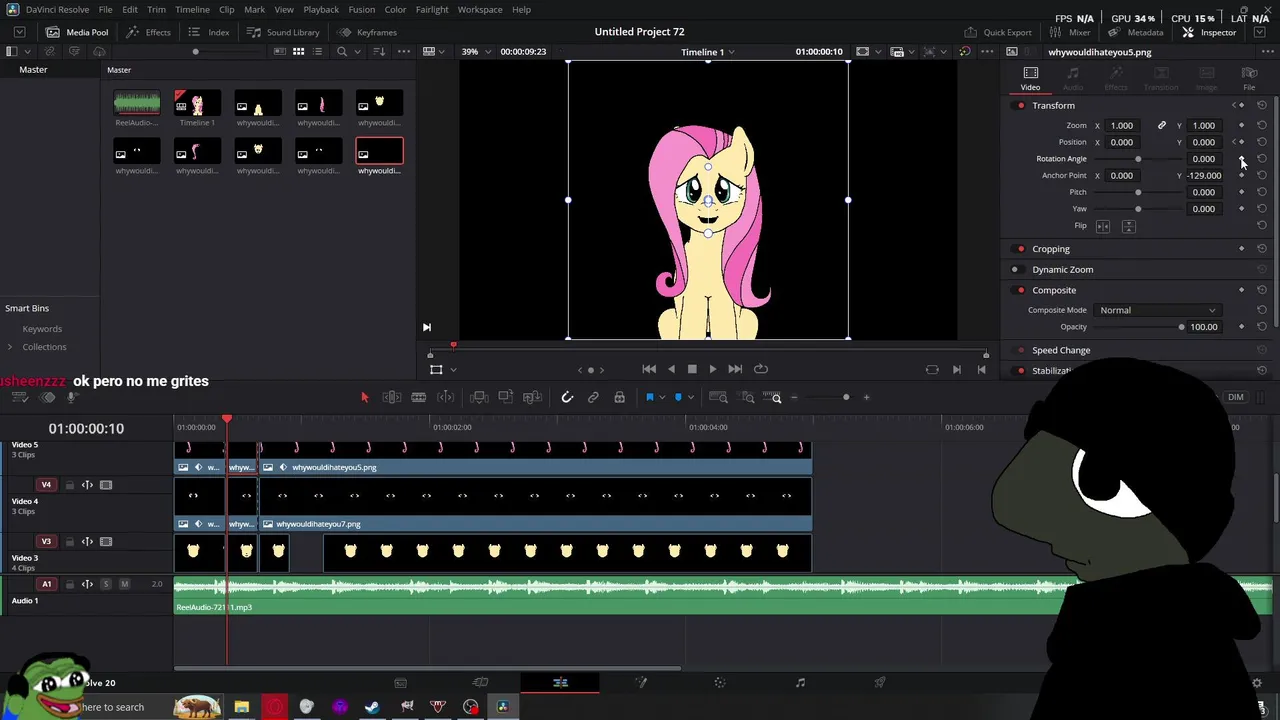Open the Timeline 1 name dropdown
Image resolution: width=1280 pixels, height=720 pixels.
click(708, 51)
